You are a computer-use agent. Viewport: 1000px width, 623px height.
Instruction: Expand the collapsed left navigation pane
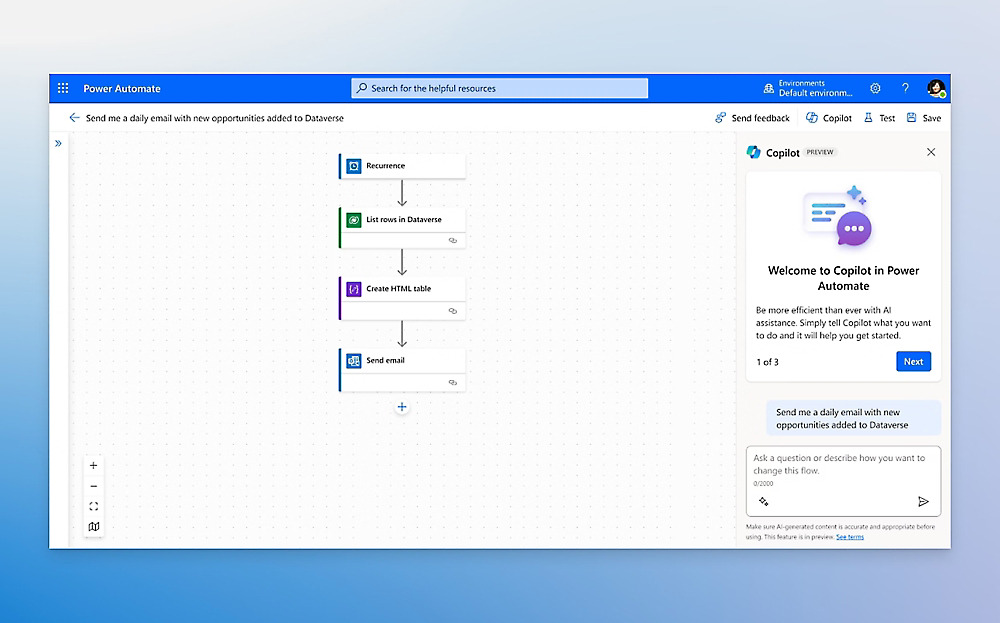pyautogui.click(x=58, y=143)
